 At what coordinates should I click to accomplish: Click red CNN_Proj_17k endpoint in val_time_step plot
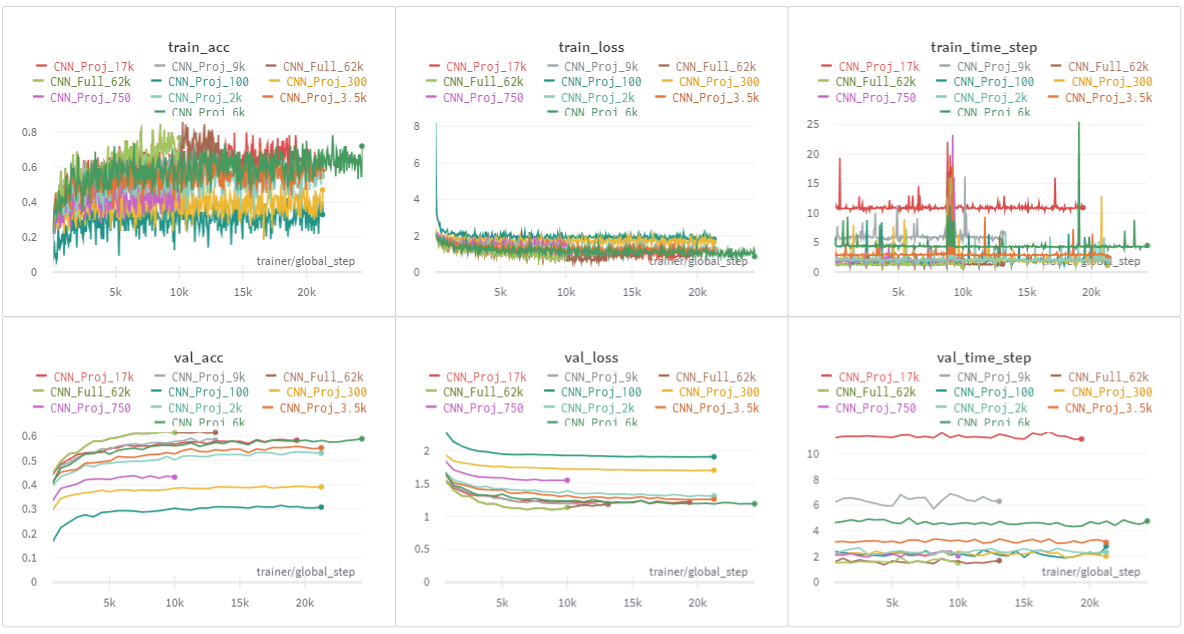coord(1081,439)
